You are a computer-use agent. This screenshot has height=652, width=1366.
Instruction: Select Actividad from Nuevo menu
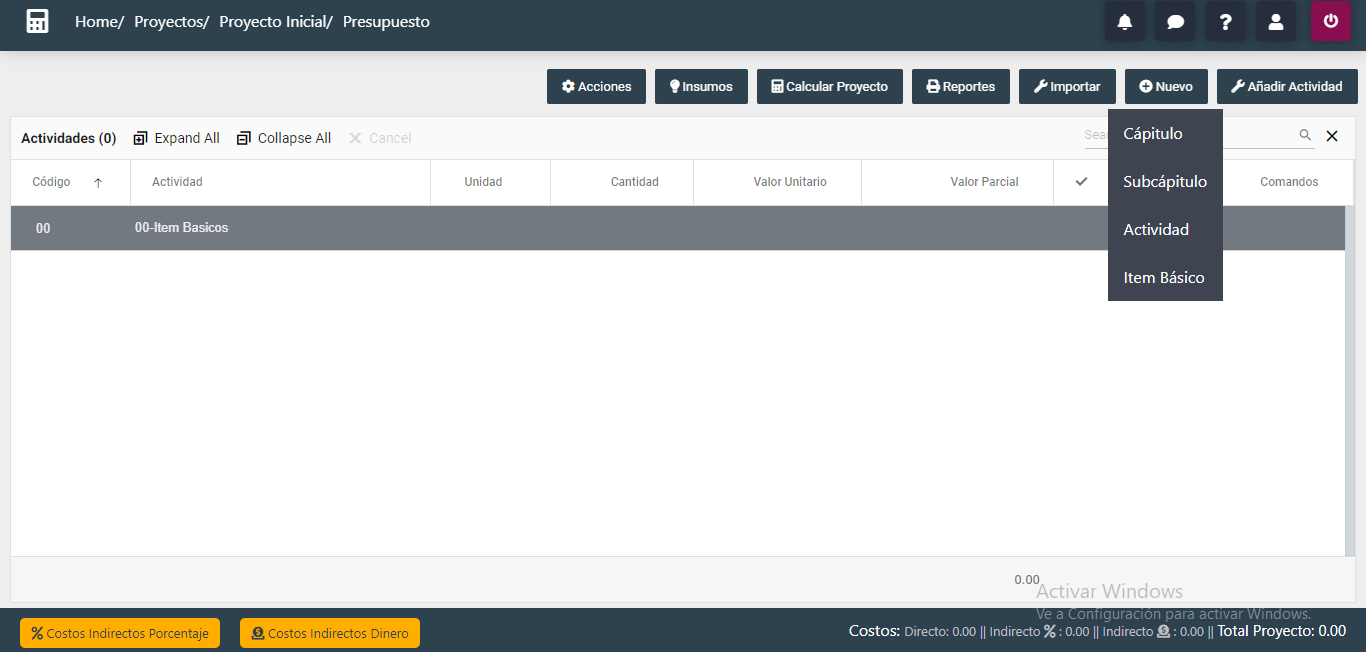click(1165, 230)
